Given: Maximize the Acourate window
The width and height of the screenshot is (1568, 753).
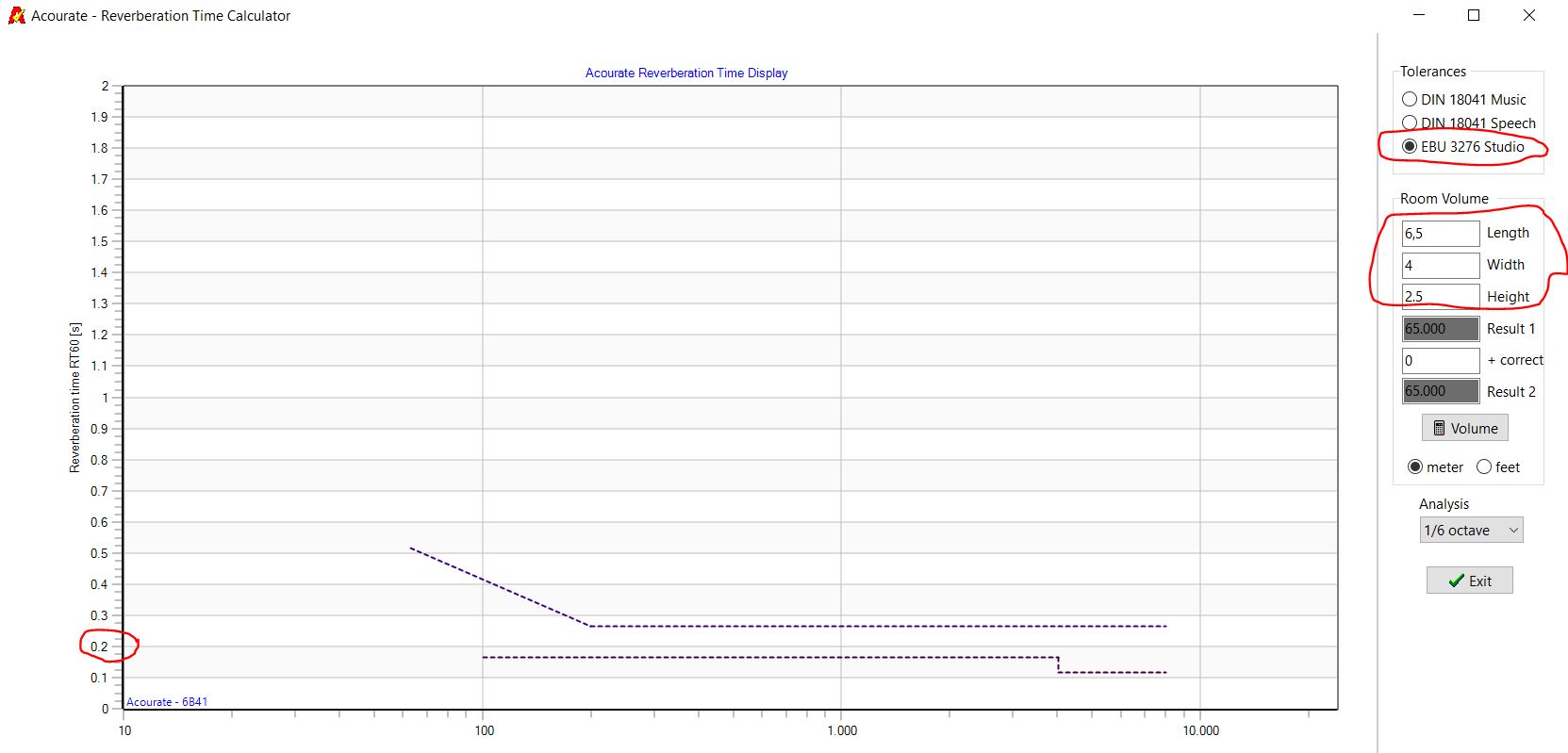Looking at the screenshot, I should point(1474,15).
